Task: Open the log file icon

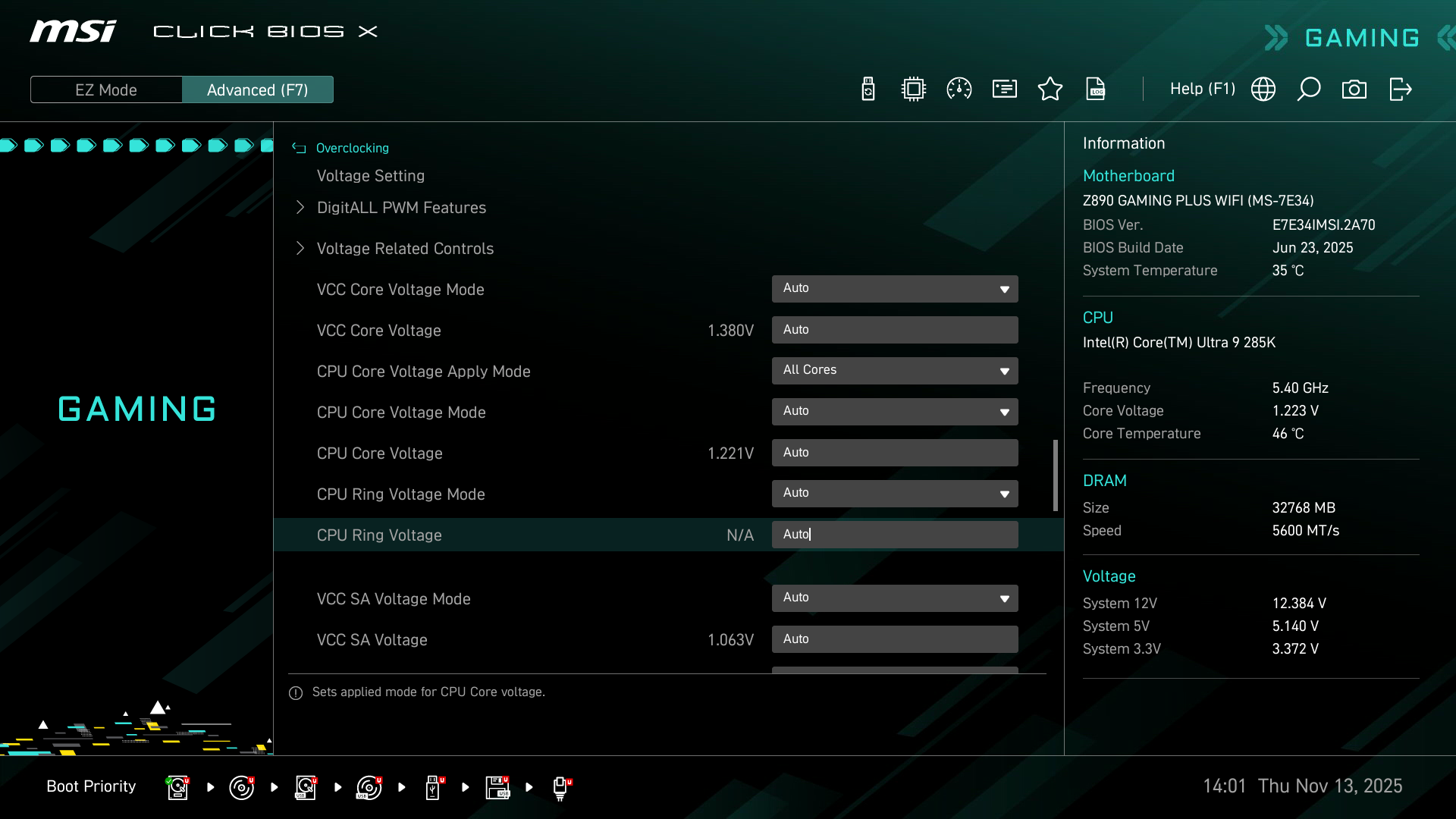Action: point(1096,89)
